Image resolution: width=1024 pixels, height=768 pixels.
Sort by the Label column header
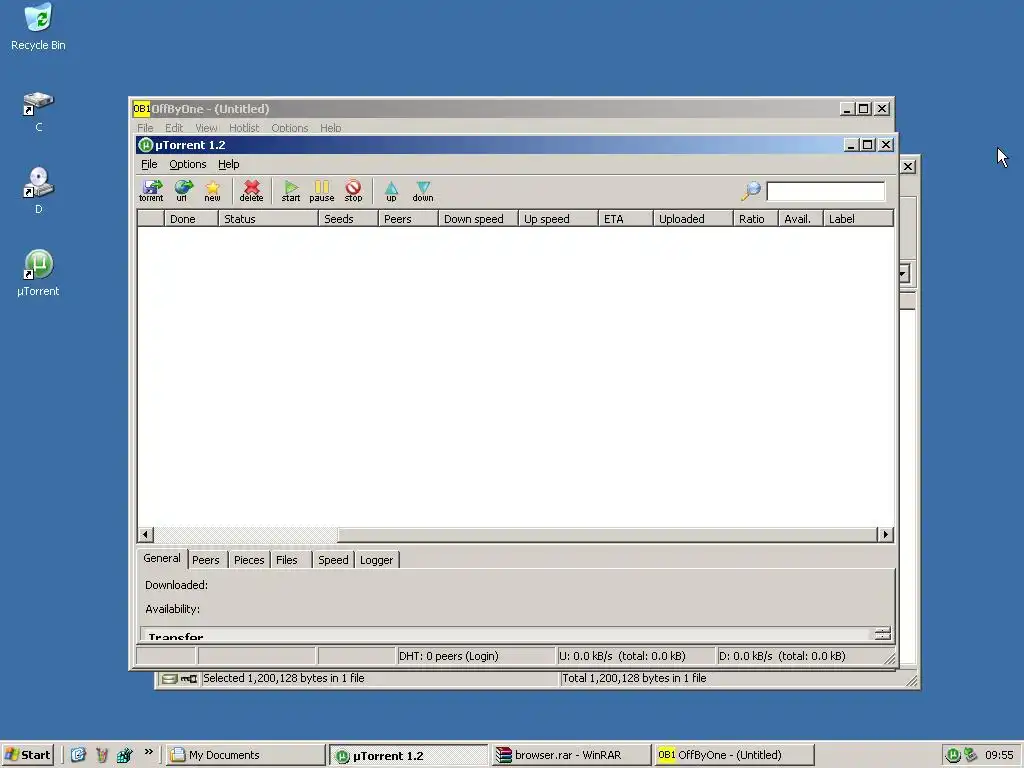(x=858, y=219)
